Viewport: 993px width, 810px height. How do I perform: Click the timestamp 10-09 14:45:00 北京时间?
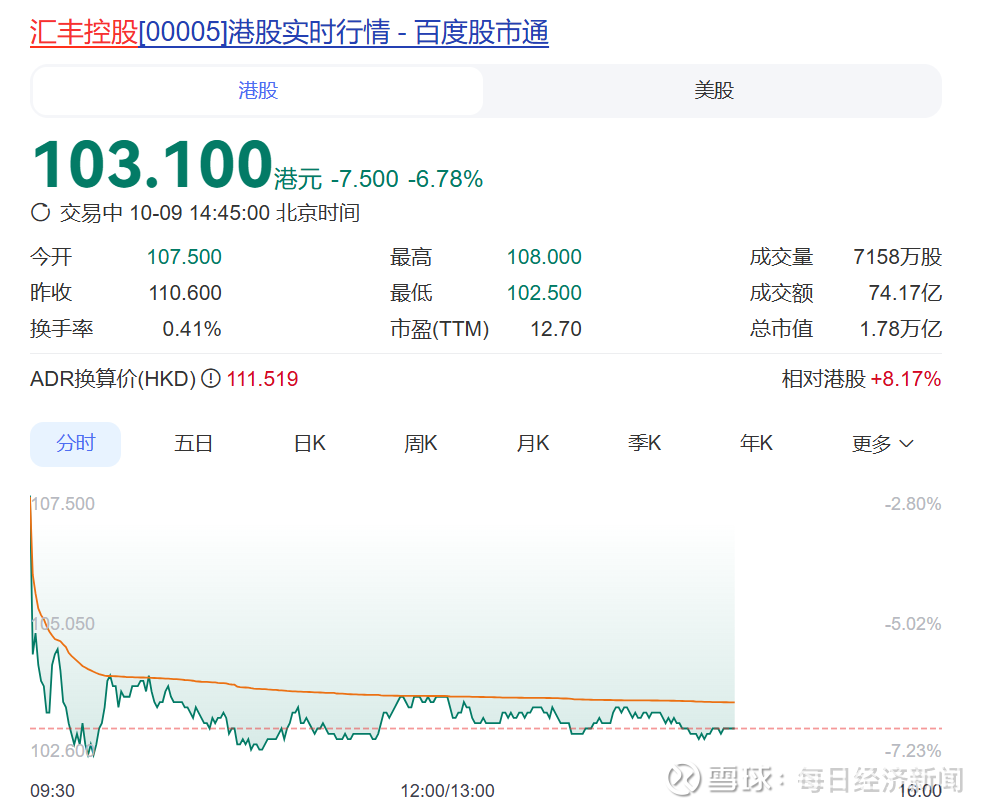tap(245, 213)
